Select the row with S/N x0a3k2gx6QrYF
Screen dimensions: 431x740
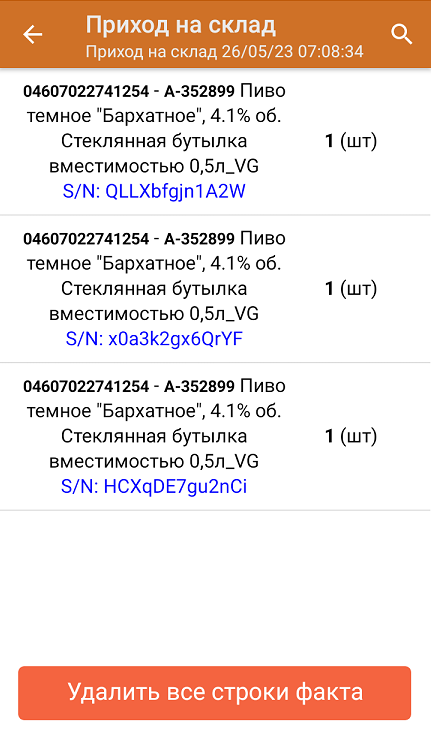click(215, 289)
